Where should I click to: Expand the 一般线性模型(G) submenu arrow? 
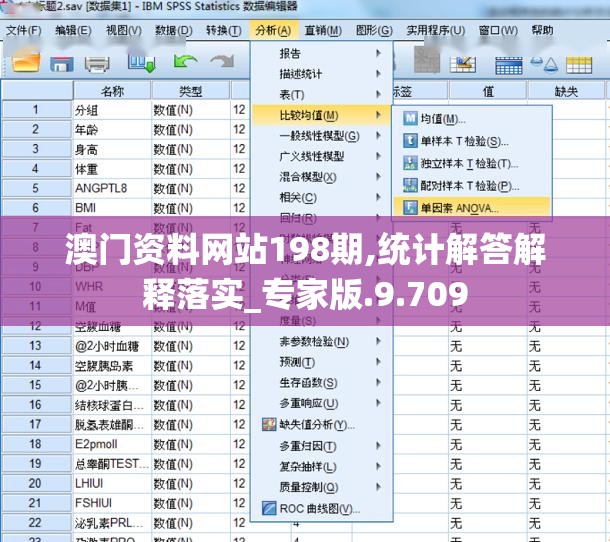click(378, 135)
